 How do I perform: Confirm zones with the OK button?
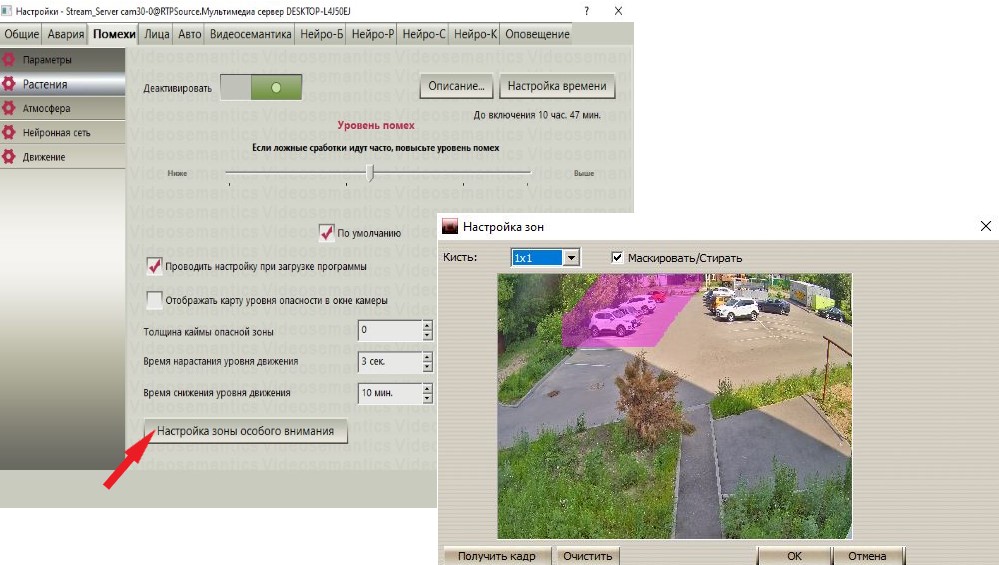tap(794, 555)
